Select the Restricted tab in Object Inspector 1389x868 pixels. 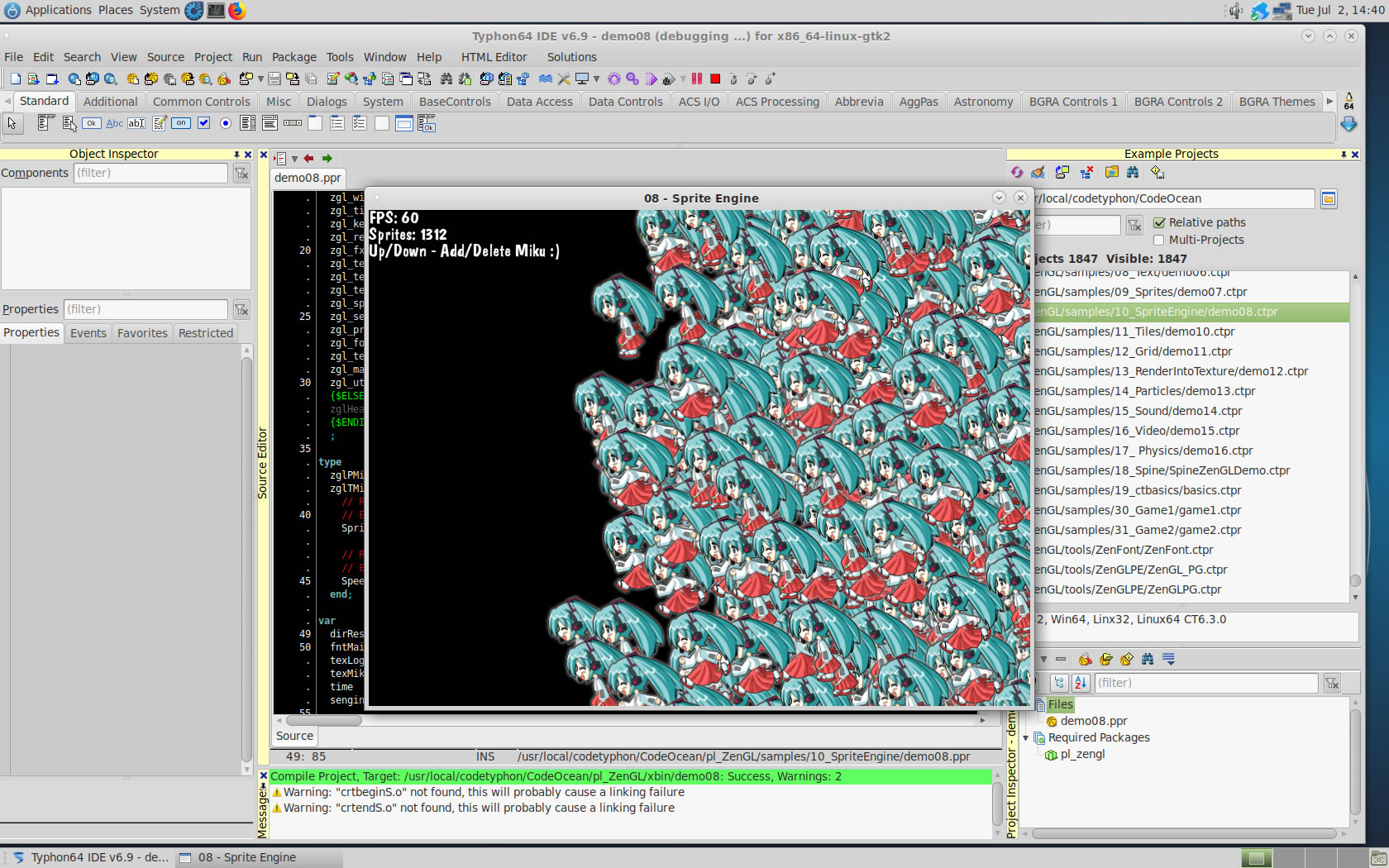(x=206, y=333)
